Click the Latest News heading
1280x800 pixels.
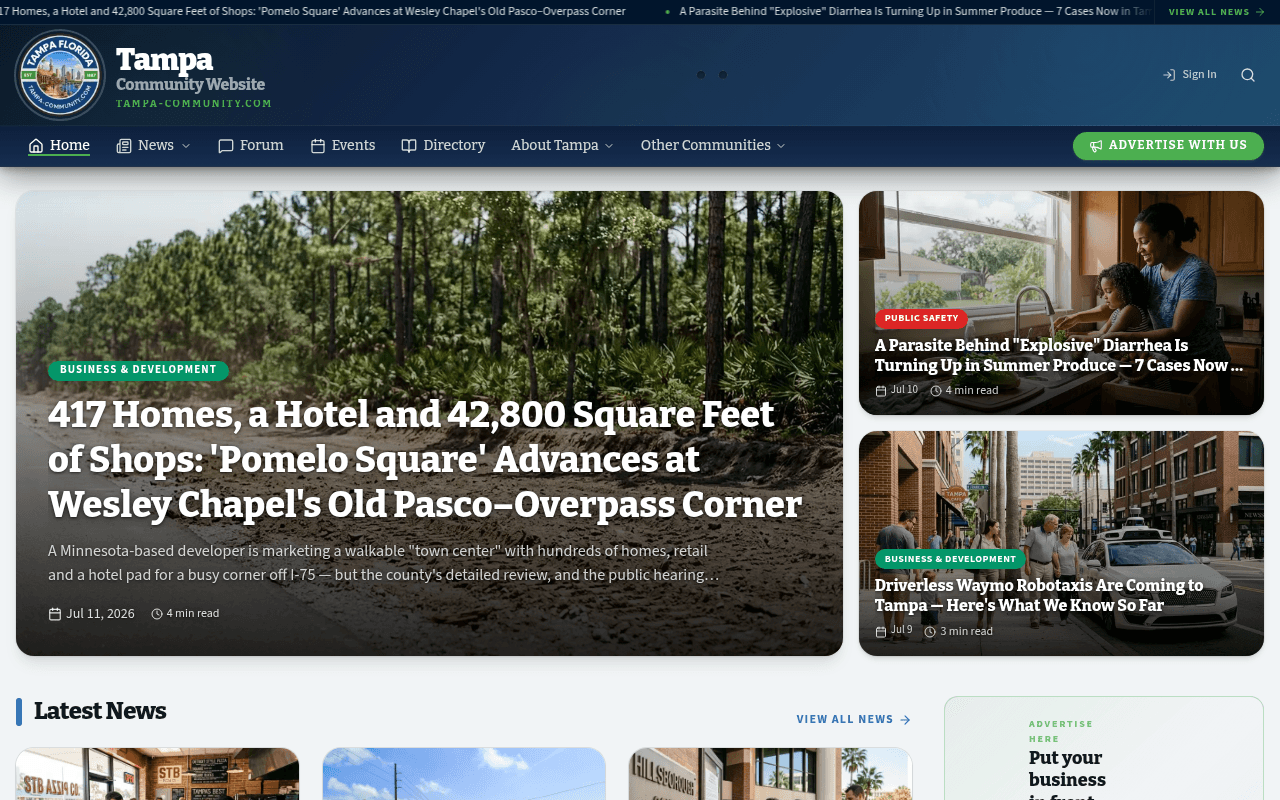point(100,711)
